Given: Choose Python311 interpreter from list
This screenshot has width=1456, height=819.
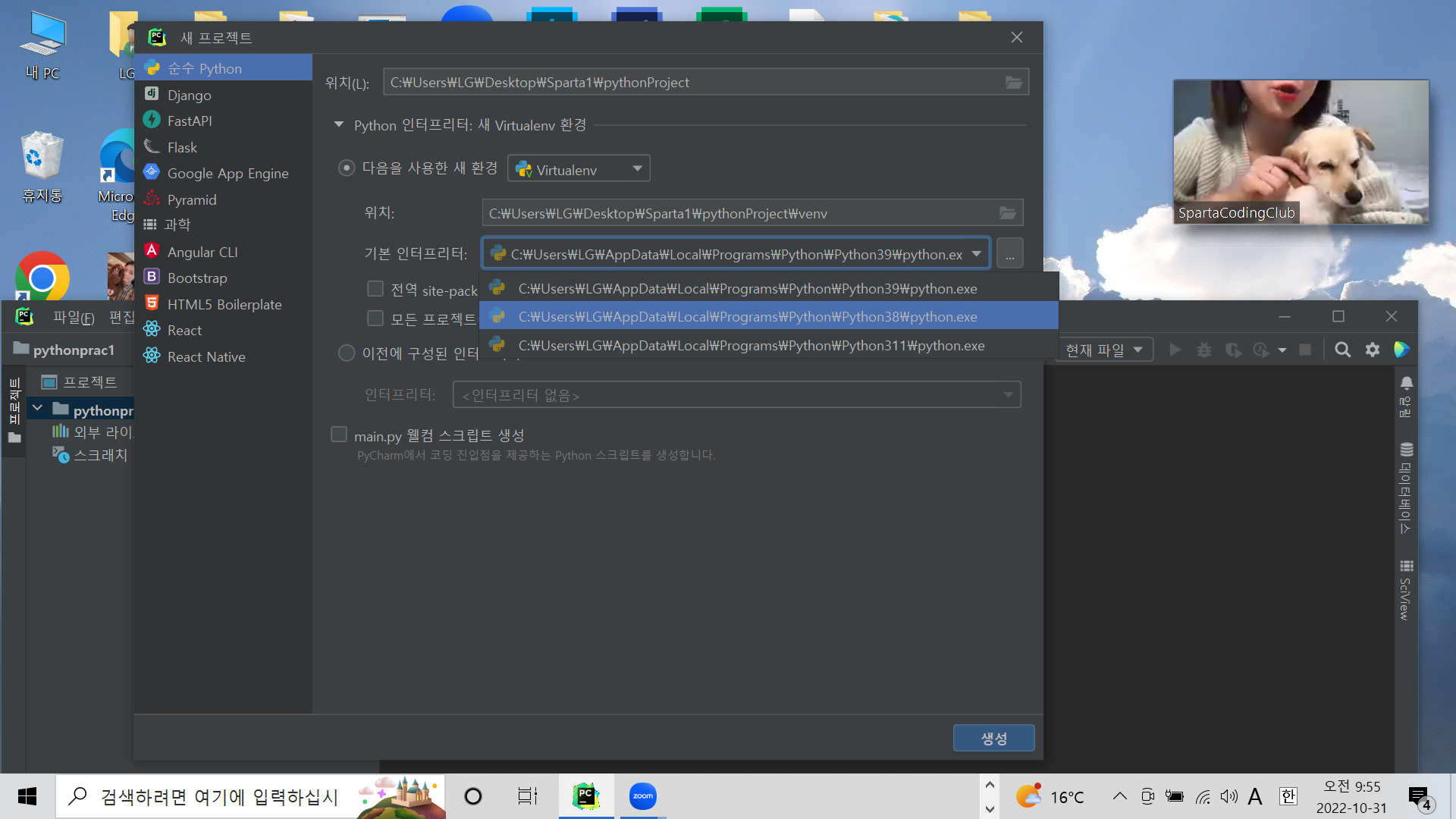Looking at the screenshot, I should [769, 345].
